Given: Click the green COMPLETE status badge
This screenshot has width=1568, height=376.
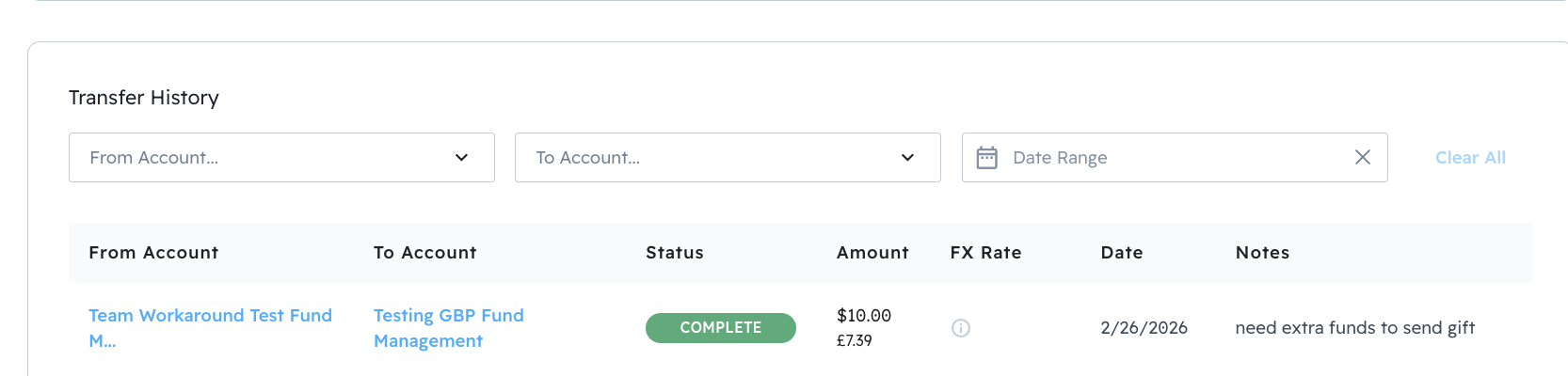Looking at the screenshot, I should coord(720,328).
